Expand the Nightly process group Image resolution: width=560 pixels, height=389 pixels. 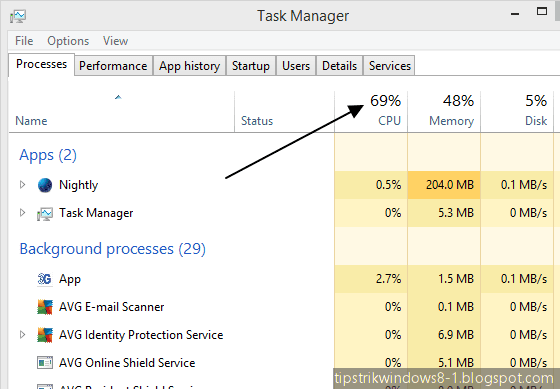(22, 185)
